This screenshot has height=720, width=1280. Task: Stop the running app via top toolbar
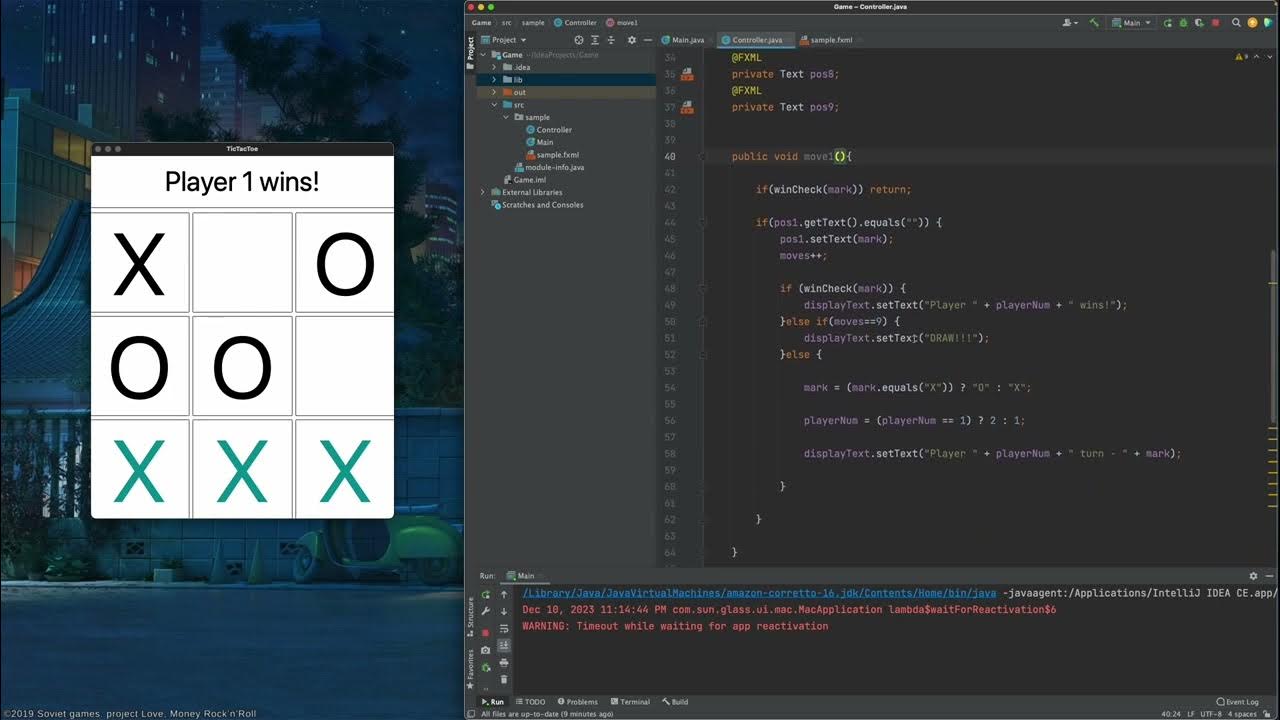point(1215,22)
